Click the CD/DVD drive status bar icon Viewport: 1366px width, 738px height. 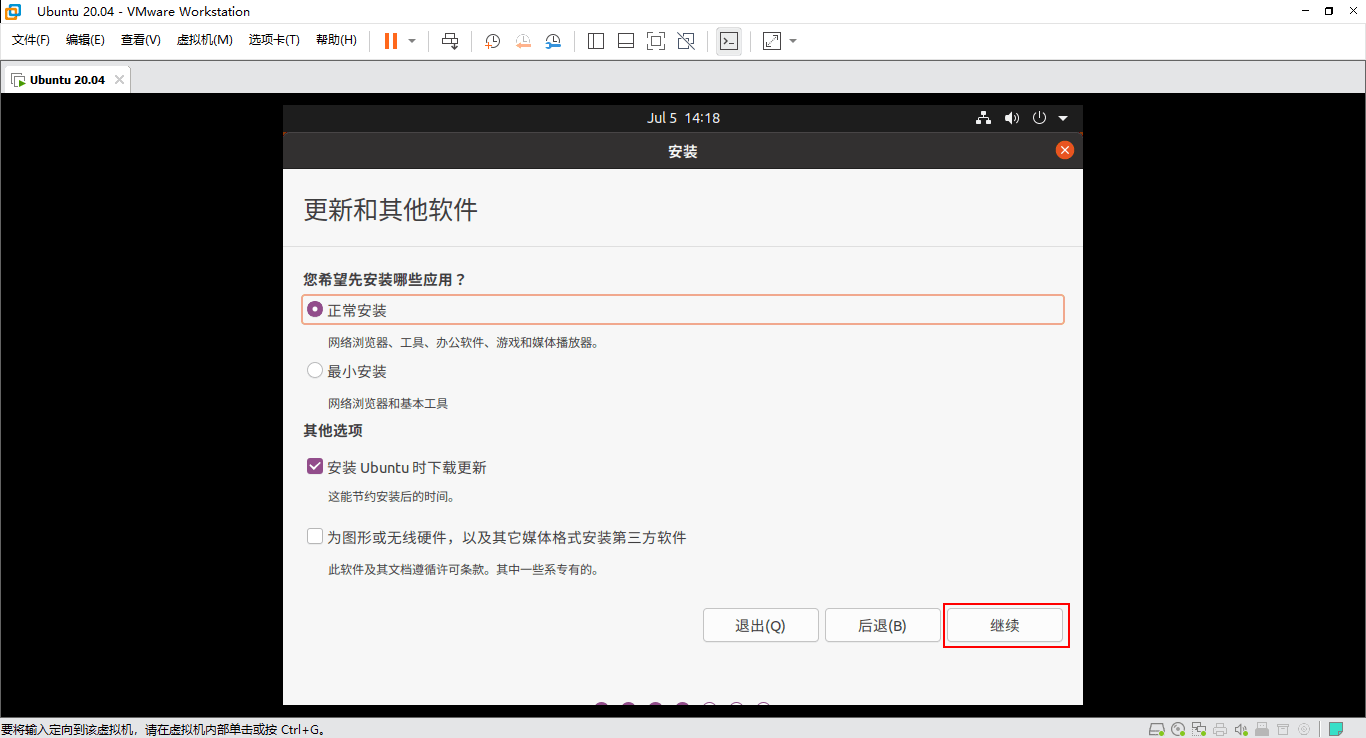pos(1178,729)
